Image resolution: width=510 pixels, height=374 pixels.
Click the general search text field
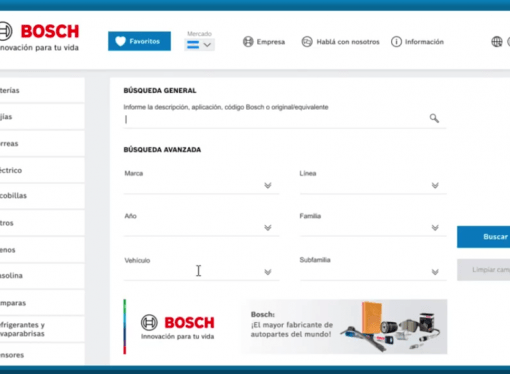coord(275,119)
